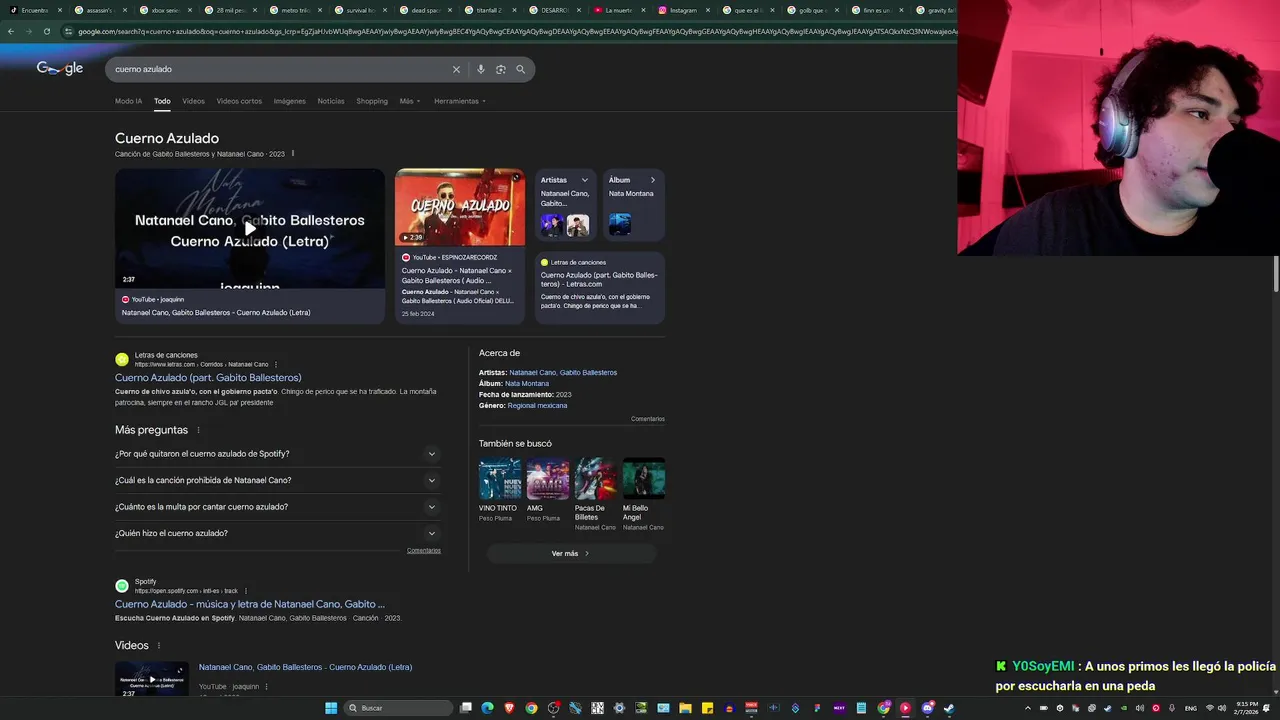Click the Ver más button
Image resolution: width=1280 pixels, height=720 pixels.
571,553
